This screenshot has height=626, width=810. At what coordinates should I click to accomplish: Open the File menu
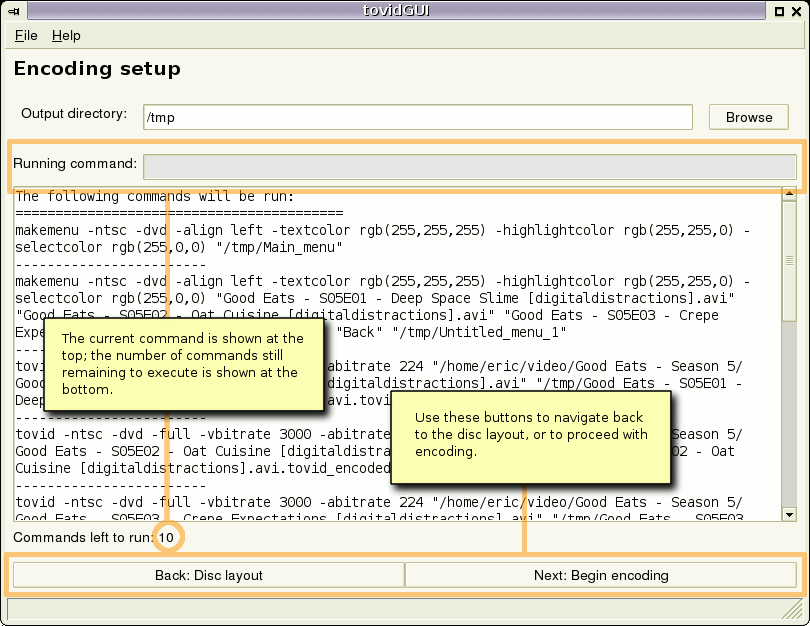pos(25,36)
